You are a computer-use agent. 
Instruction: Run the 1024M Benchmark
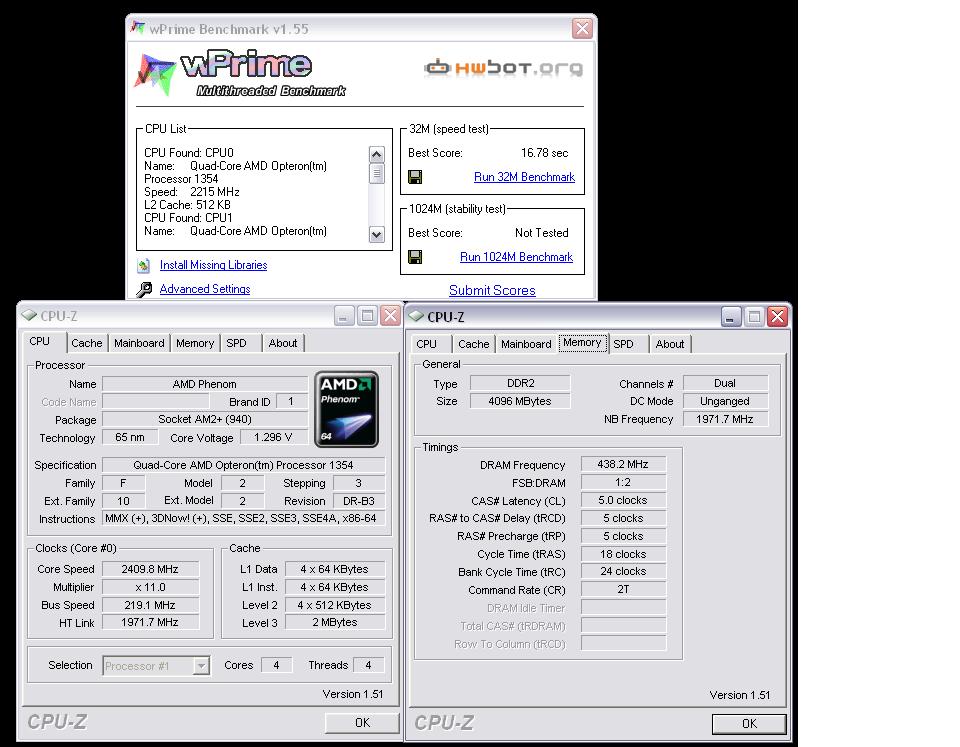coord(516,257)
